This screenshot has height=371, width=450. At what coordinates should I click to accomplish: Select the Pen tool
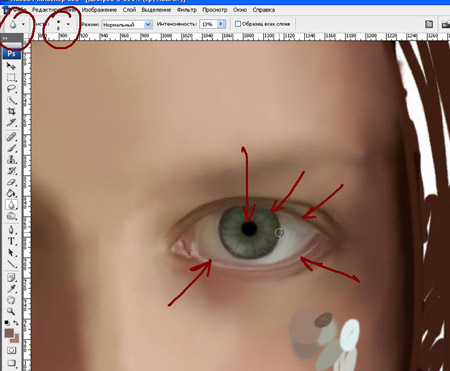[11, 230]
